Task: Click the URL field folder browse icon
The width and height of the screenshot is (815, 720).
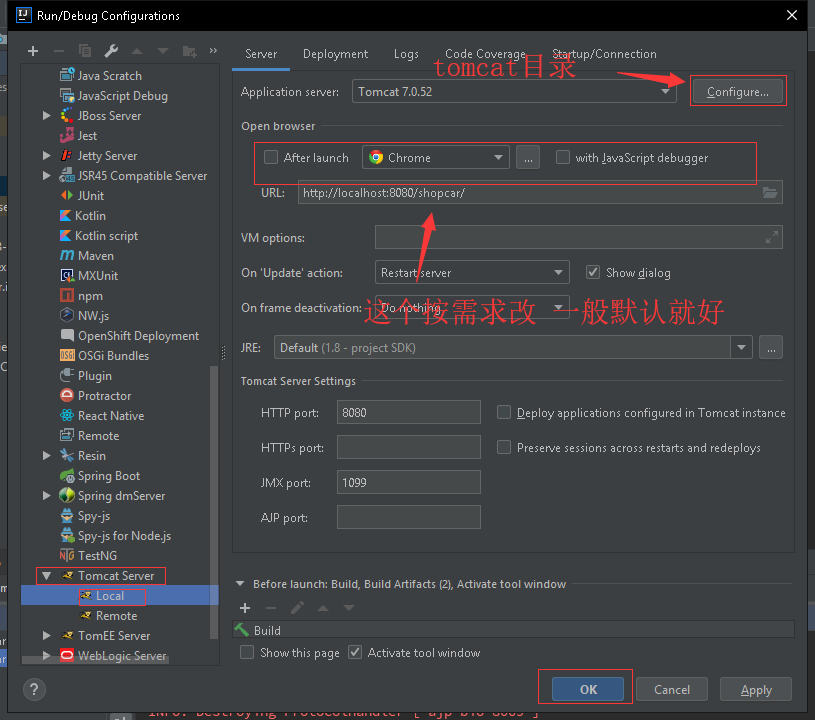Action: point(770,193)
